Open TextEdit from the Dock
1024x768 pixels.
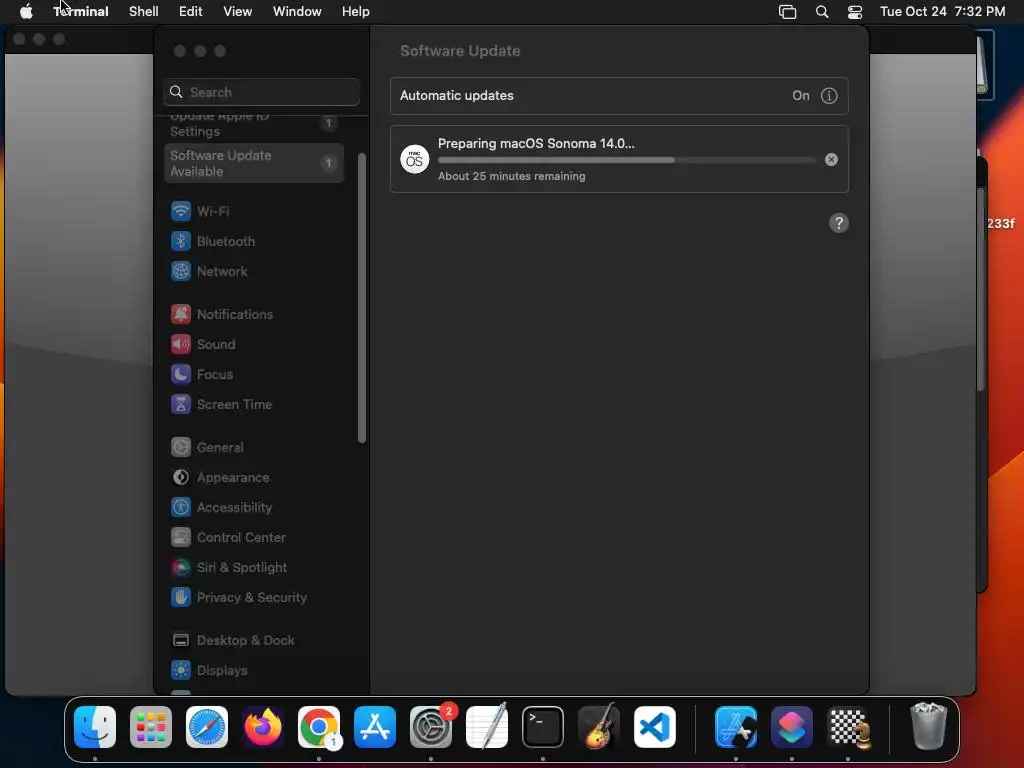[x=487, y=727]
